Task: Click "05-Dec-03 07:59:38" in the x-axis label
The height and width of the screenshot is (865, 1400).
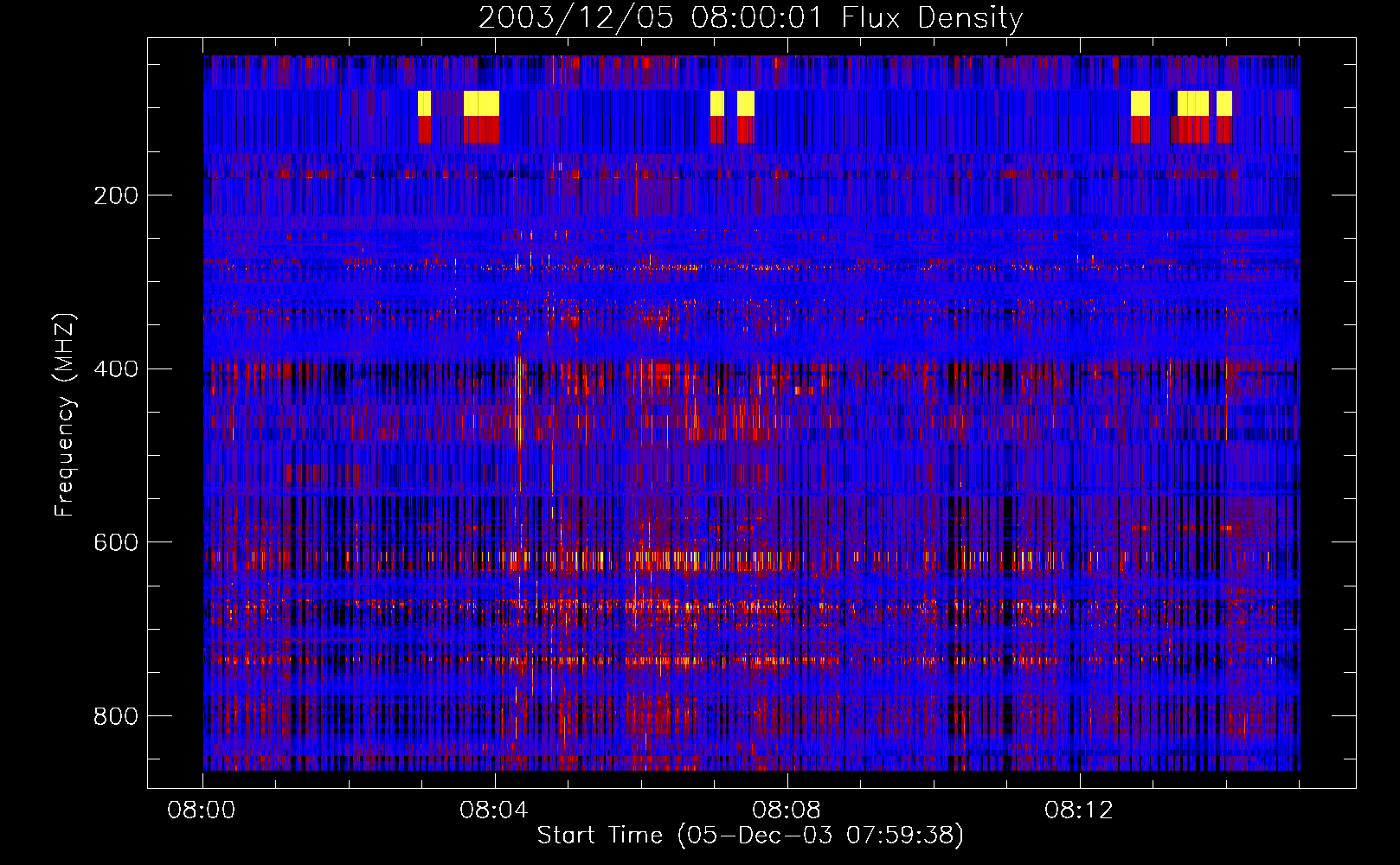Action: click(x=820, y=835)
